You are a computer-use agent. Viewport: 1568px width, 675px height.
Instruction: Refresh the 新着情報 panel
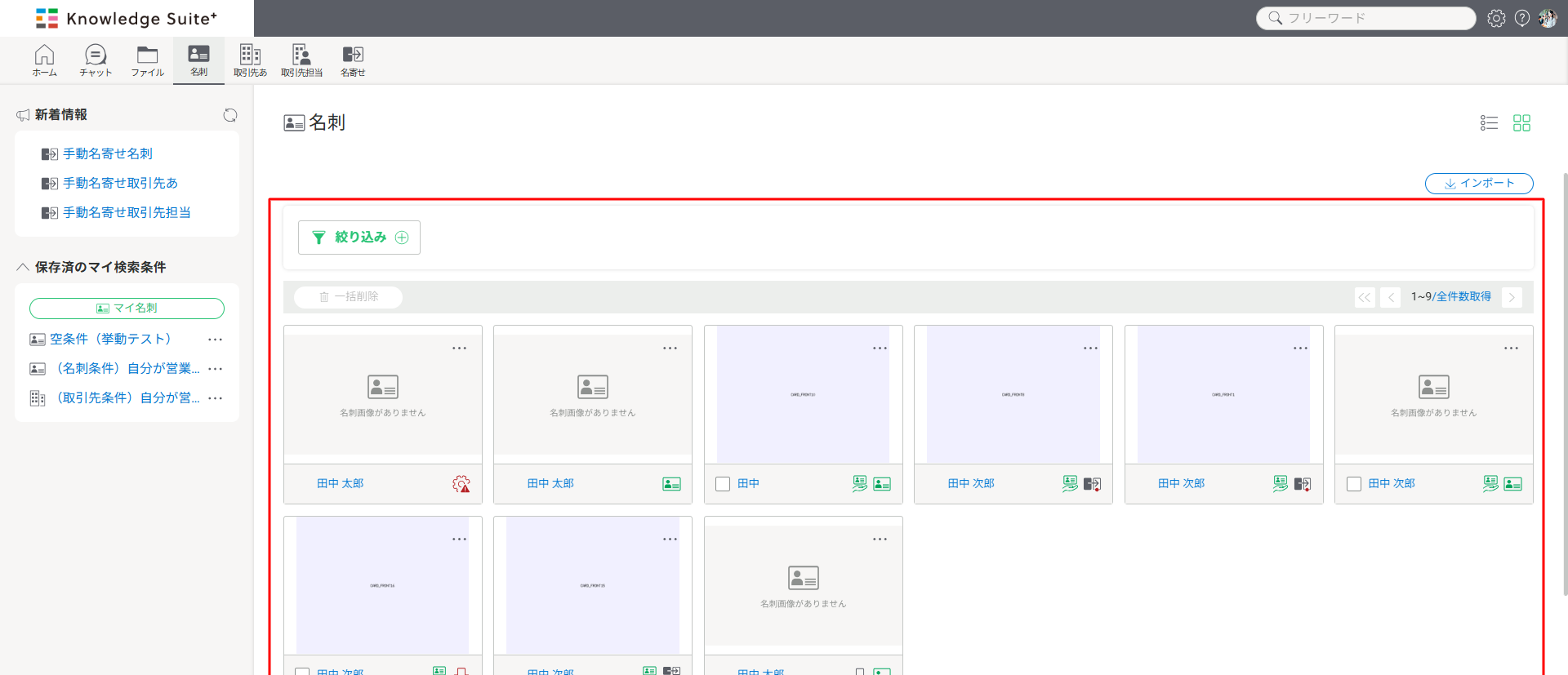(x=230, y=115)
